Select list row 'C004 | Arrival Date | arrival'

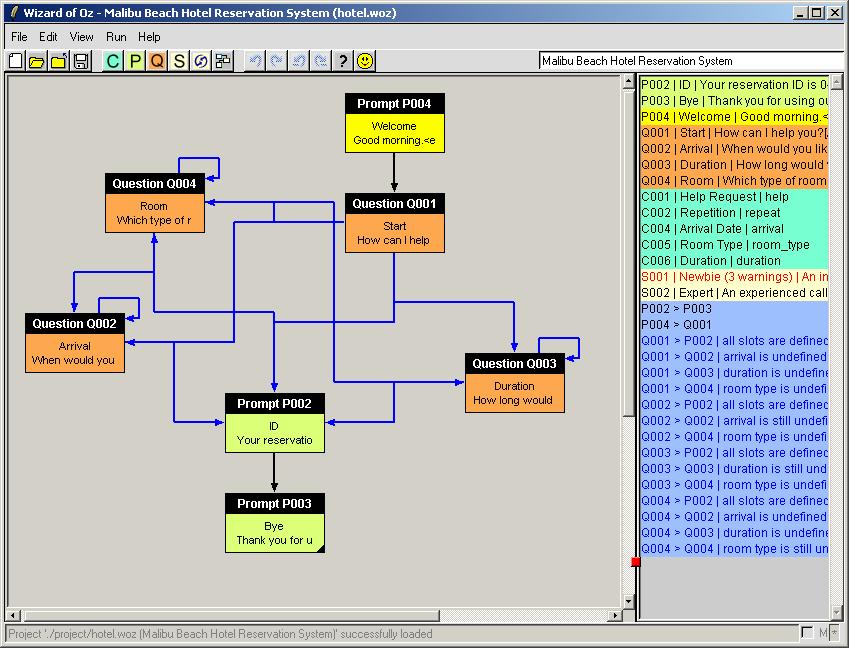(734, 228)
